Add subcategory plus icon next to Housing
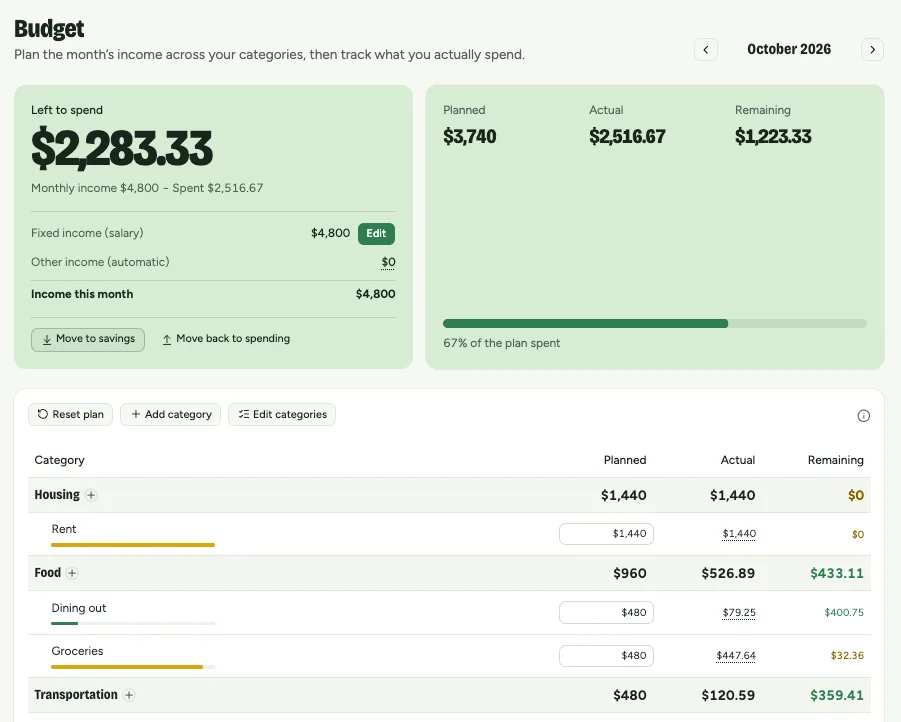Screen dimensions: 901x722 [91, 495]
